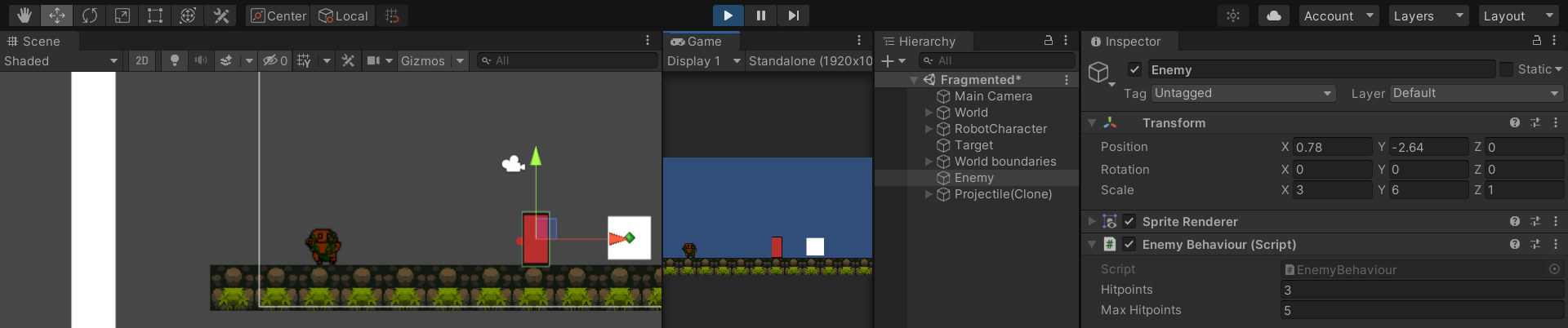This screenshot has height=328, width=1568.
Task: Click the Play button
Action: pyautogui.click(x=728, y=16)
